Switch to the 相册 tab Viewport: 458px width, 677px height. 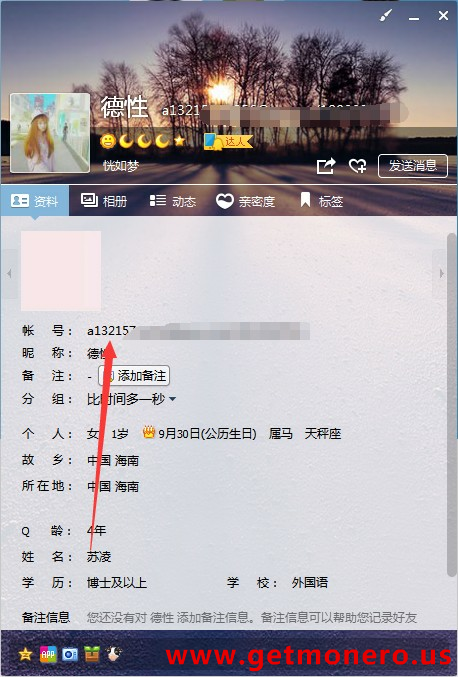104,201
